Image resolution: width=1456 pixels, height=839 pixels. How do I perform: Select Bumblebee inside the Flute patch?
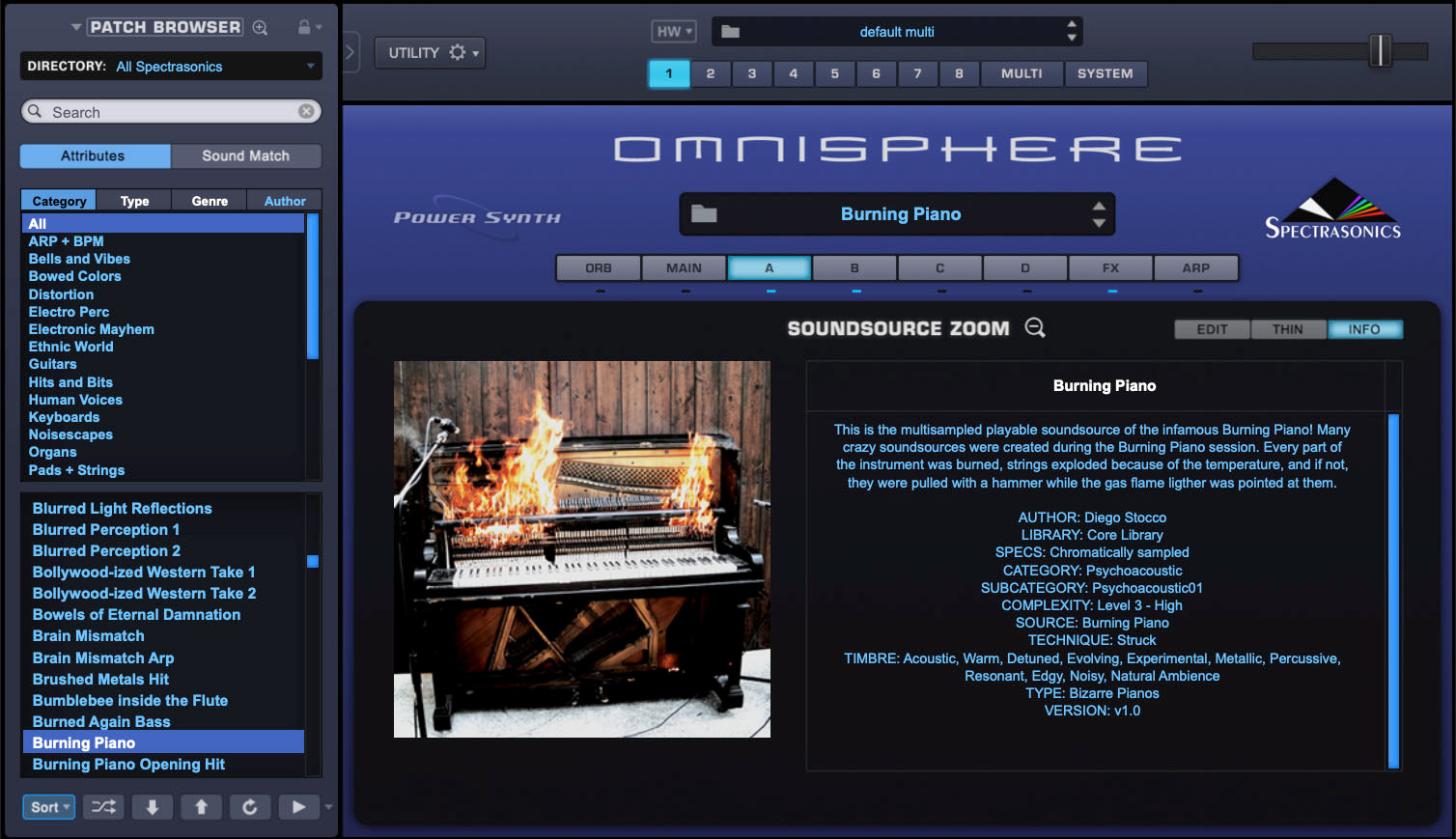click(x=130, y=700)
